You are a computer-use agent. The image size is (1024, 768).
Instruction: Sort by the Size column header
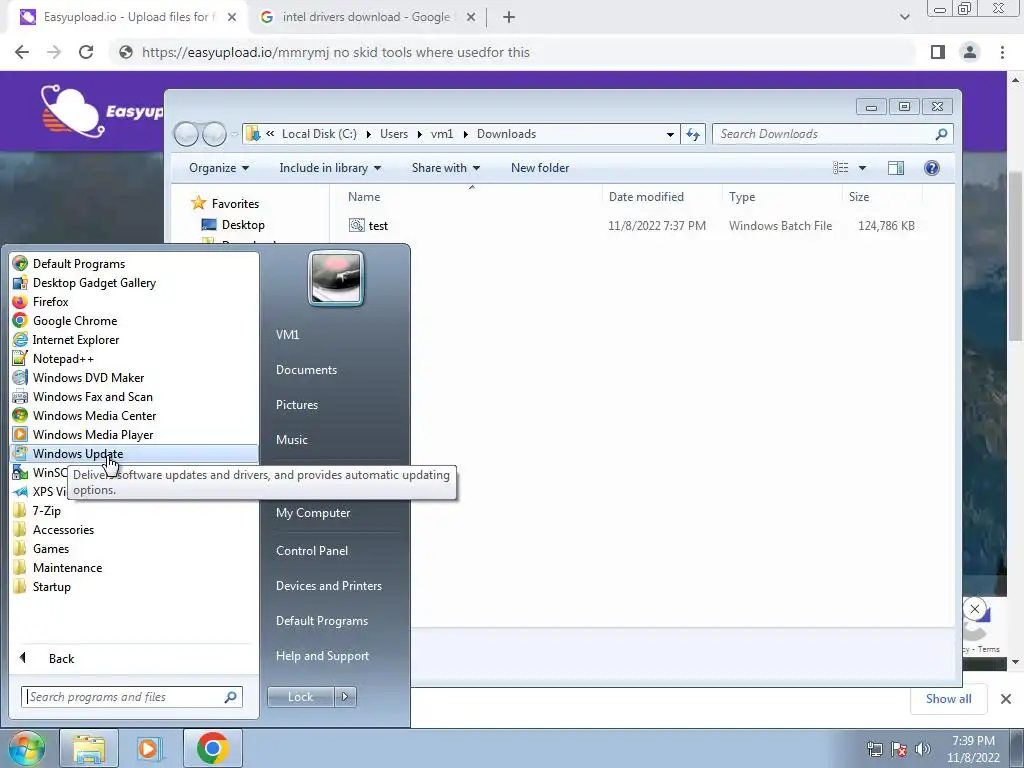[x=859, y=197]
